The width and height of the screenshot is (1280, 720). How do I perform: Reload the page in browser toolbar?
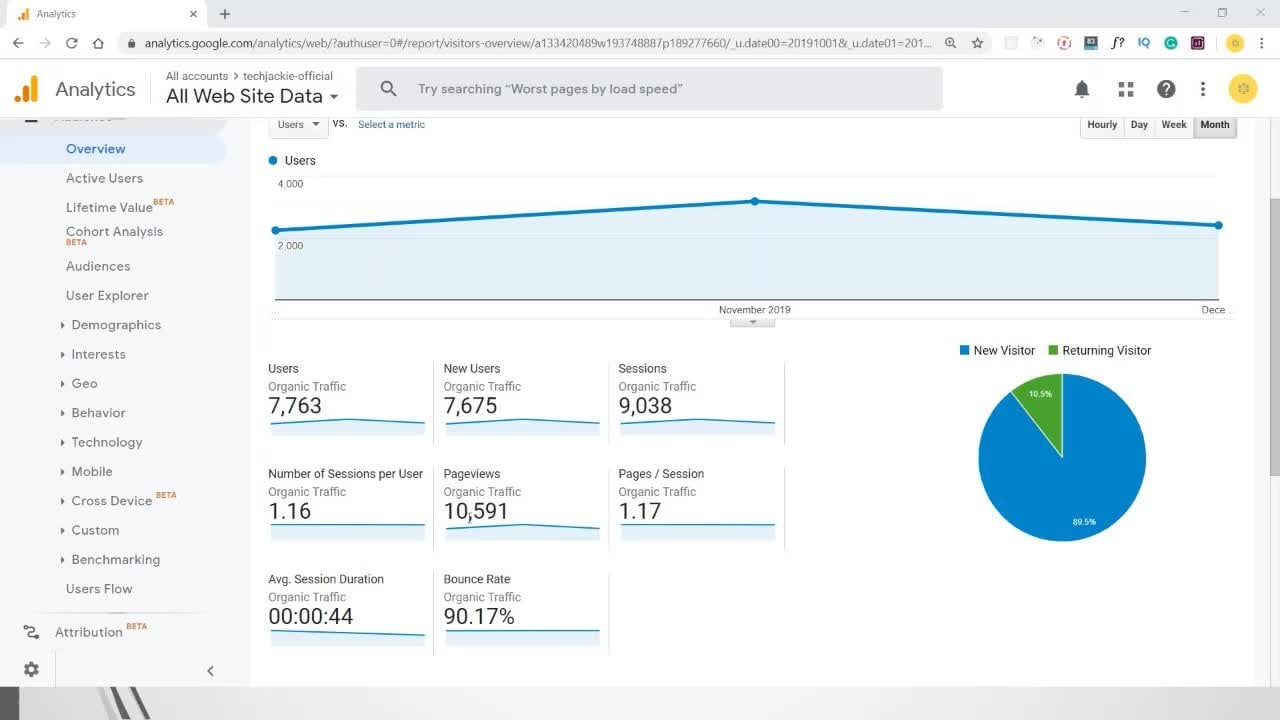[72, 43]
